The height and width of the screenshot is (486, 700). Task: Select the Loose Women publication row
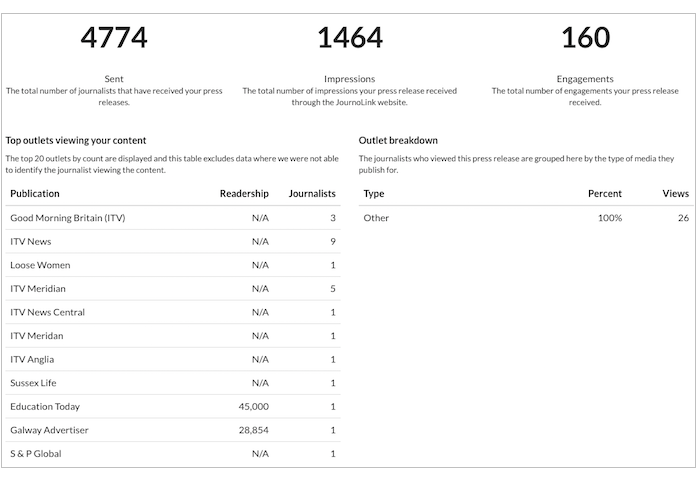pos(173,265)
